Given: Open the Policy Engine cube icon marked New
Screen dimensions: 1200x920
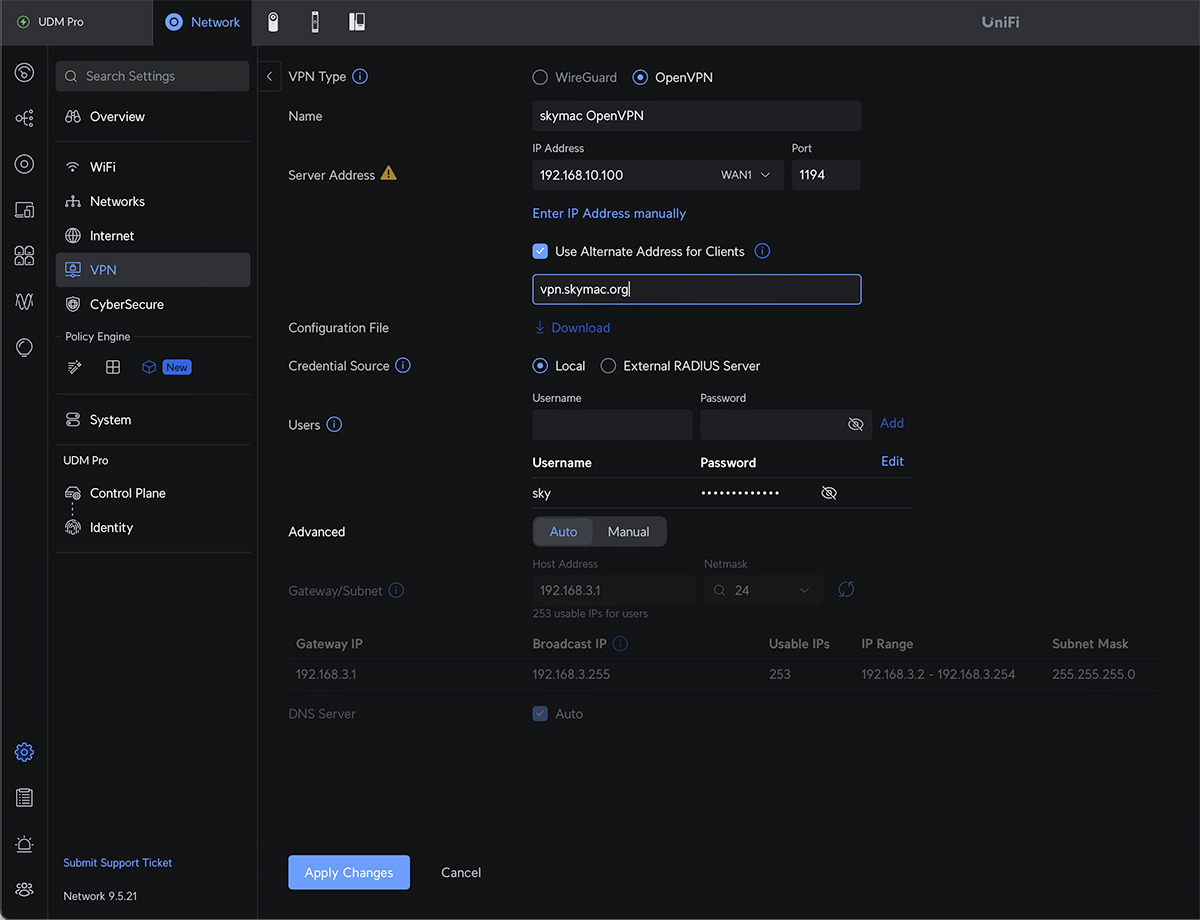Looking at the screenshot, I should [150, 366].
